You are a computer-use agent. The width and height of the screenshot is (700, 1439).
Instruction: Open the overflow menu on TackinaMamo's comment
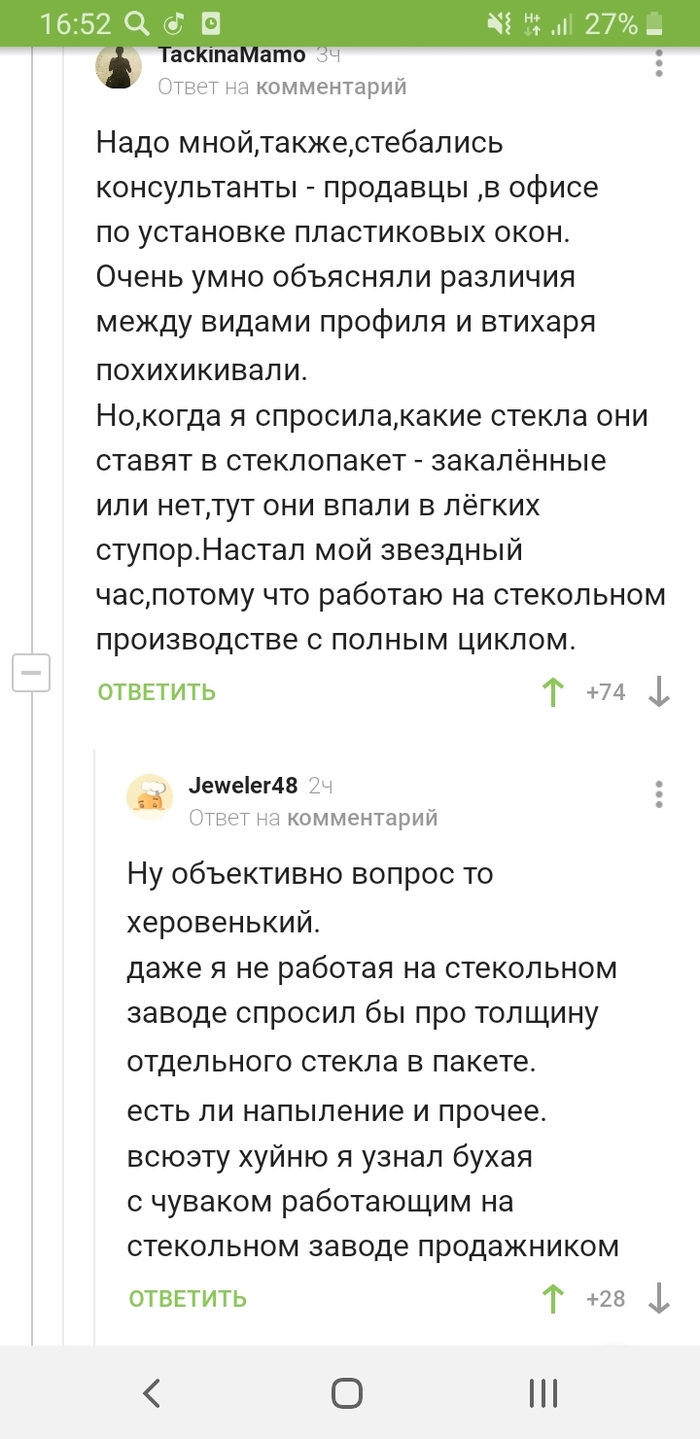[659, 65]
